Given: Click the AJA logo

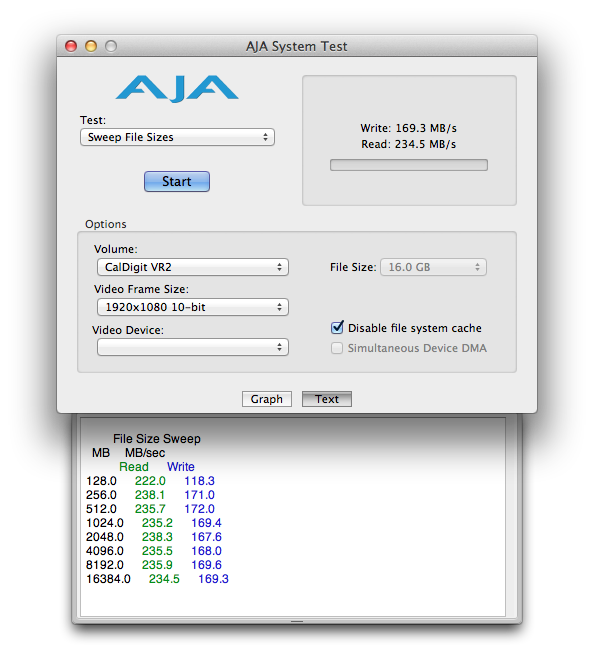Looking at the screenshot, I should [177, 88].
